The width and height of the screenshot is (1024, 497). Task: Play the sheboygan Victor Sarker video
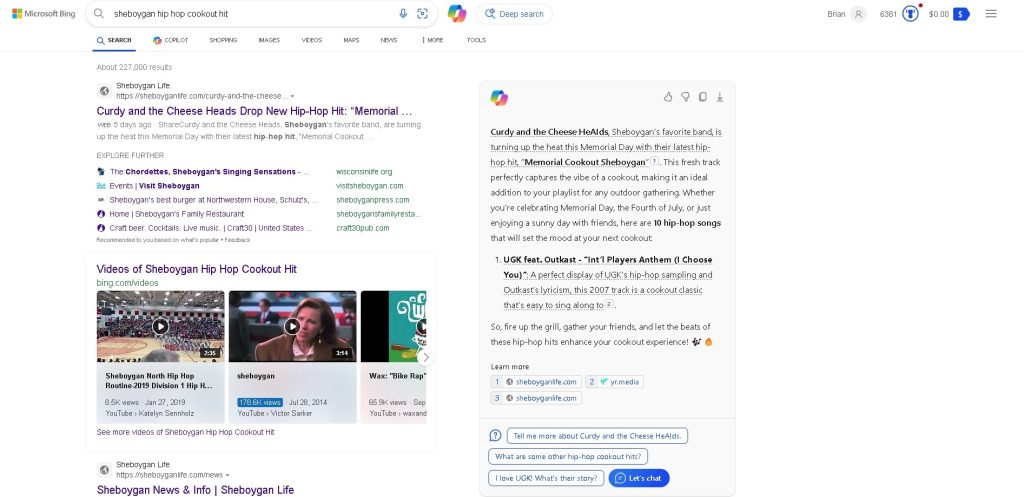click(x=293, y=326)
